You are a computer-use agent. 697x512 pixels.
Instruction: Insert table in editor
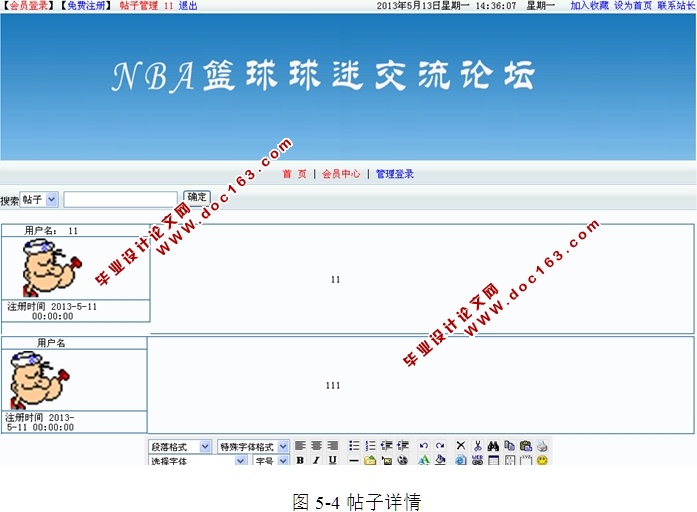tap(493, 460)
